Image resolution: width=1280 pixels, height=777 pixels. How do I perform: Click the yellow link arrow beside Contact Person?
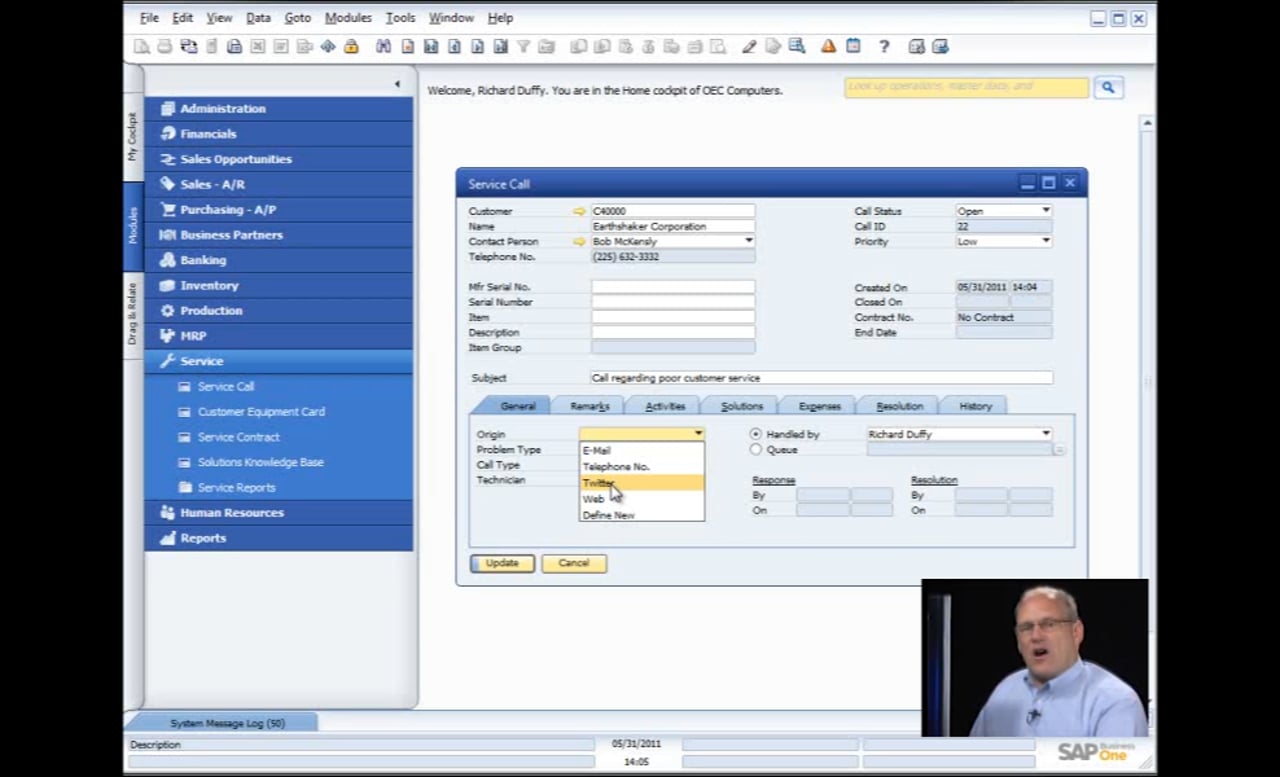pos(579,242)
